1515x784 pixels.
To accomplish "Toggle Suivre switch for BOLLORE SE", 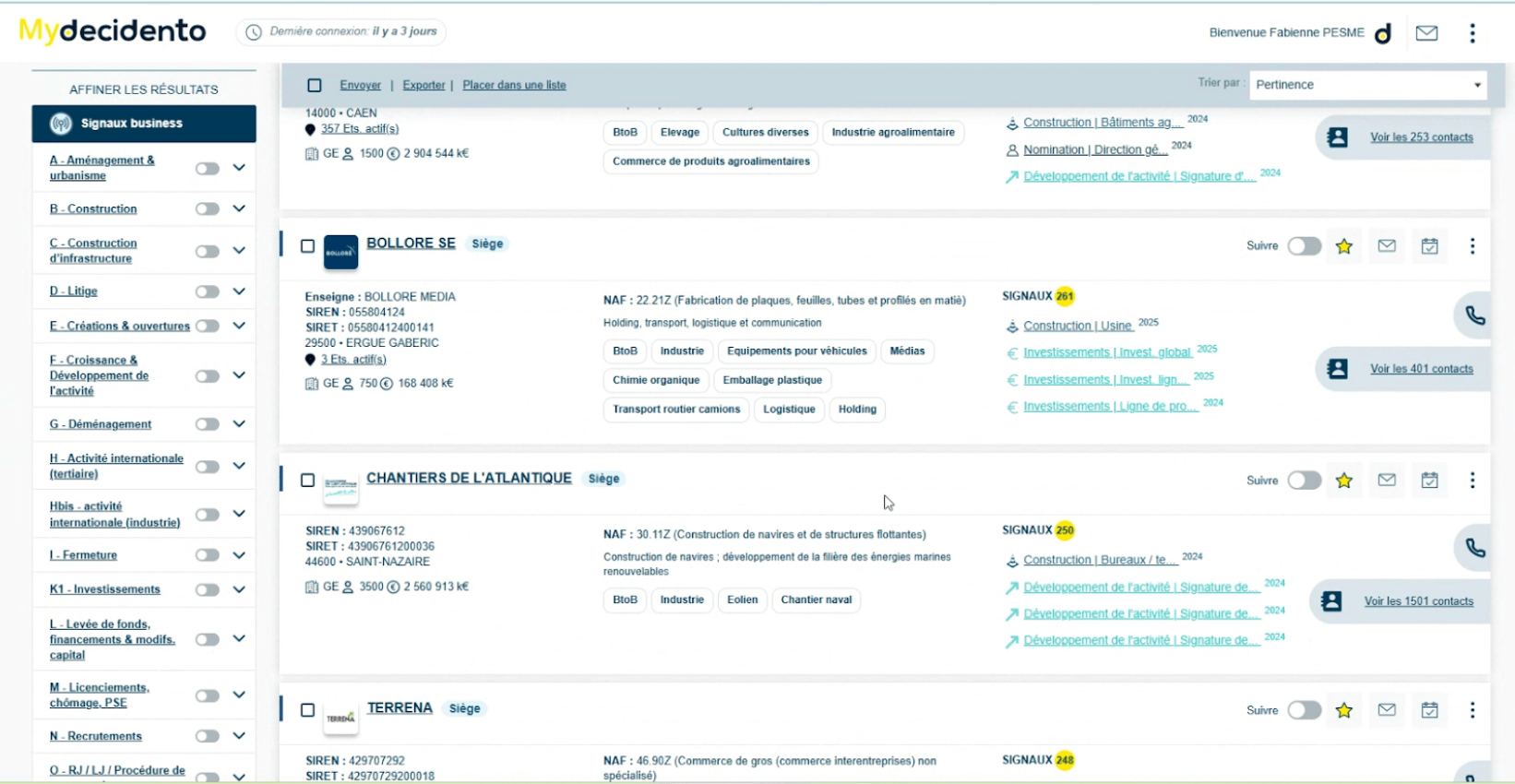I will (1305, 246).
